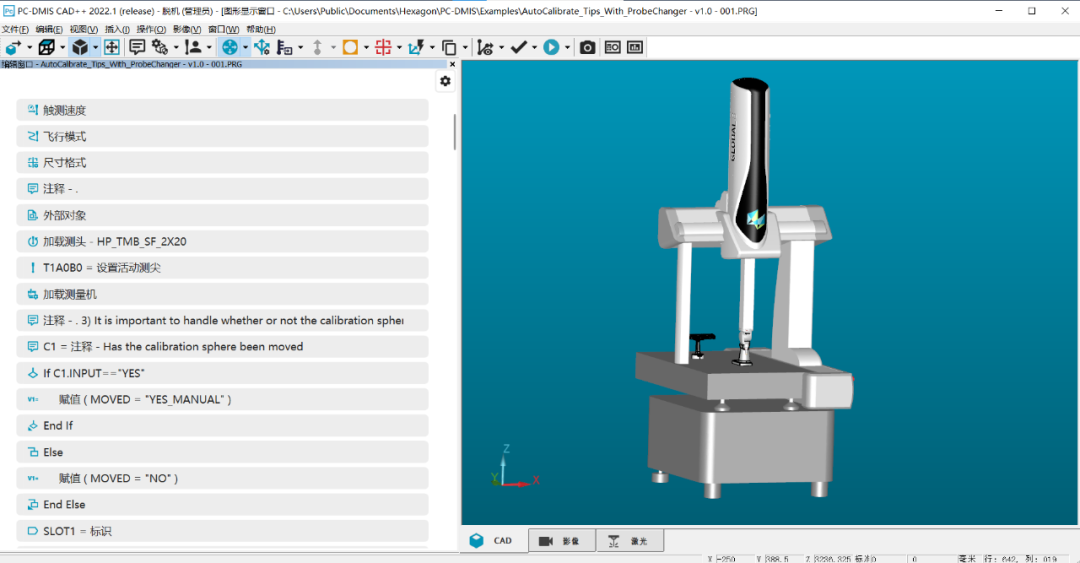Screen dimensions: 1080x563
Task: Switch to the 影像 view tab
Action: pos(562,541)
